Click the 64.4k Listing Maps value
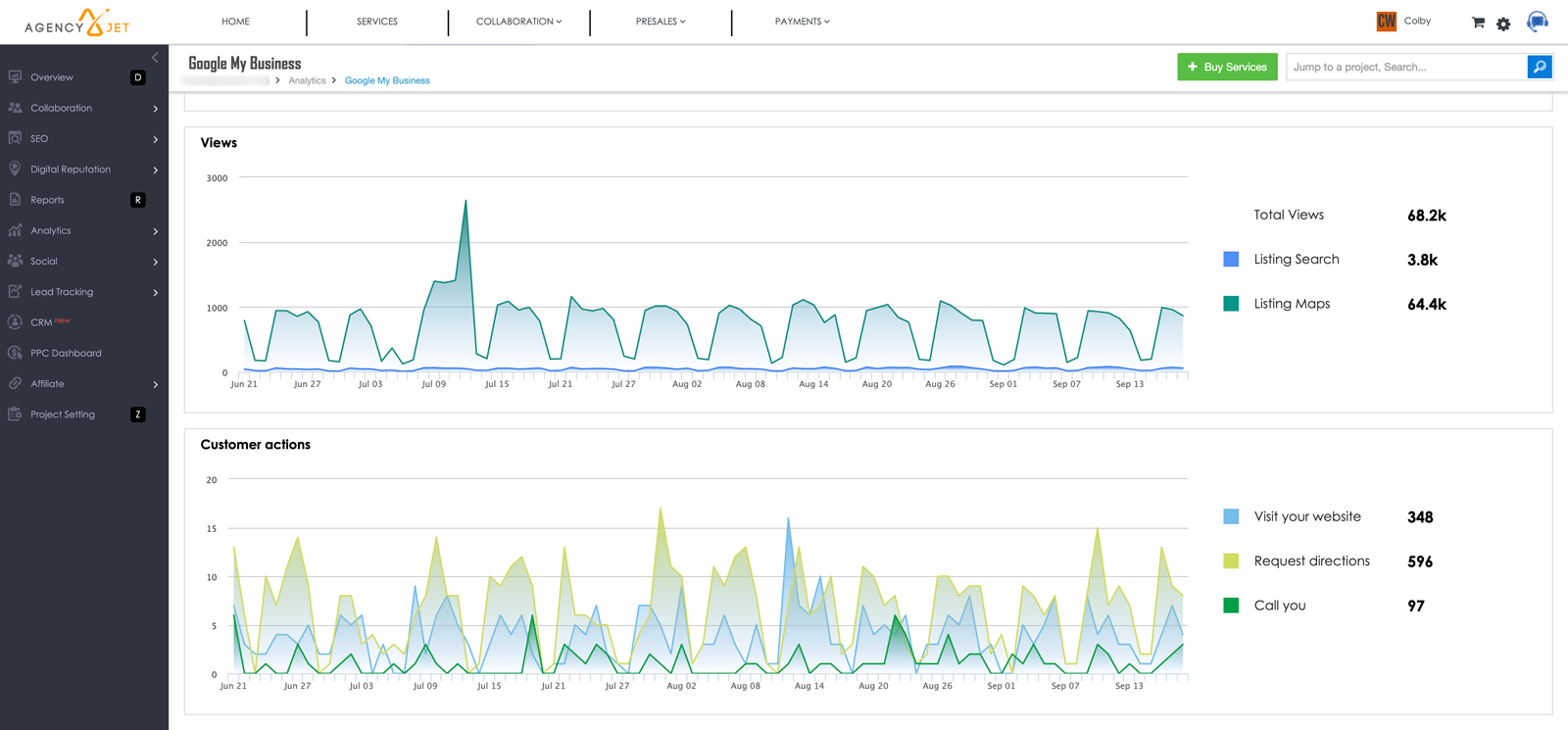Image resolution: width=1568 pixels, height=730 pixels. coord(1426,305)
